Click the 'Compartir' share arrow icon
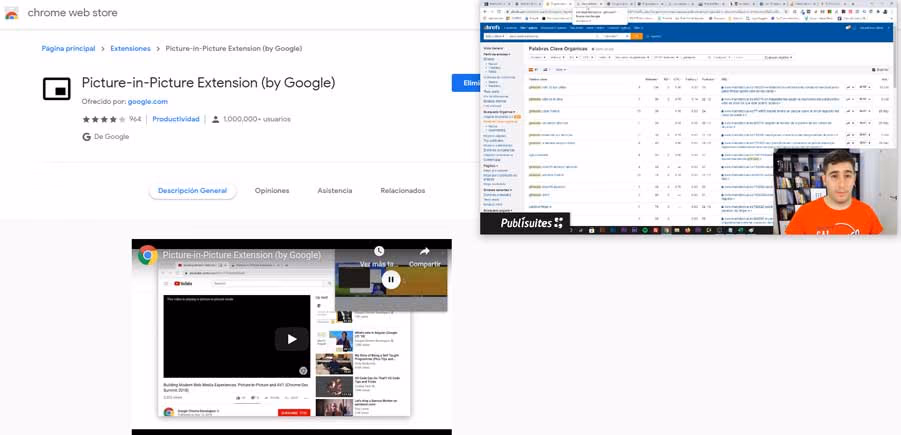This screenshot has height=435, width=901. [425, 251]
